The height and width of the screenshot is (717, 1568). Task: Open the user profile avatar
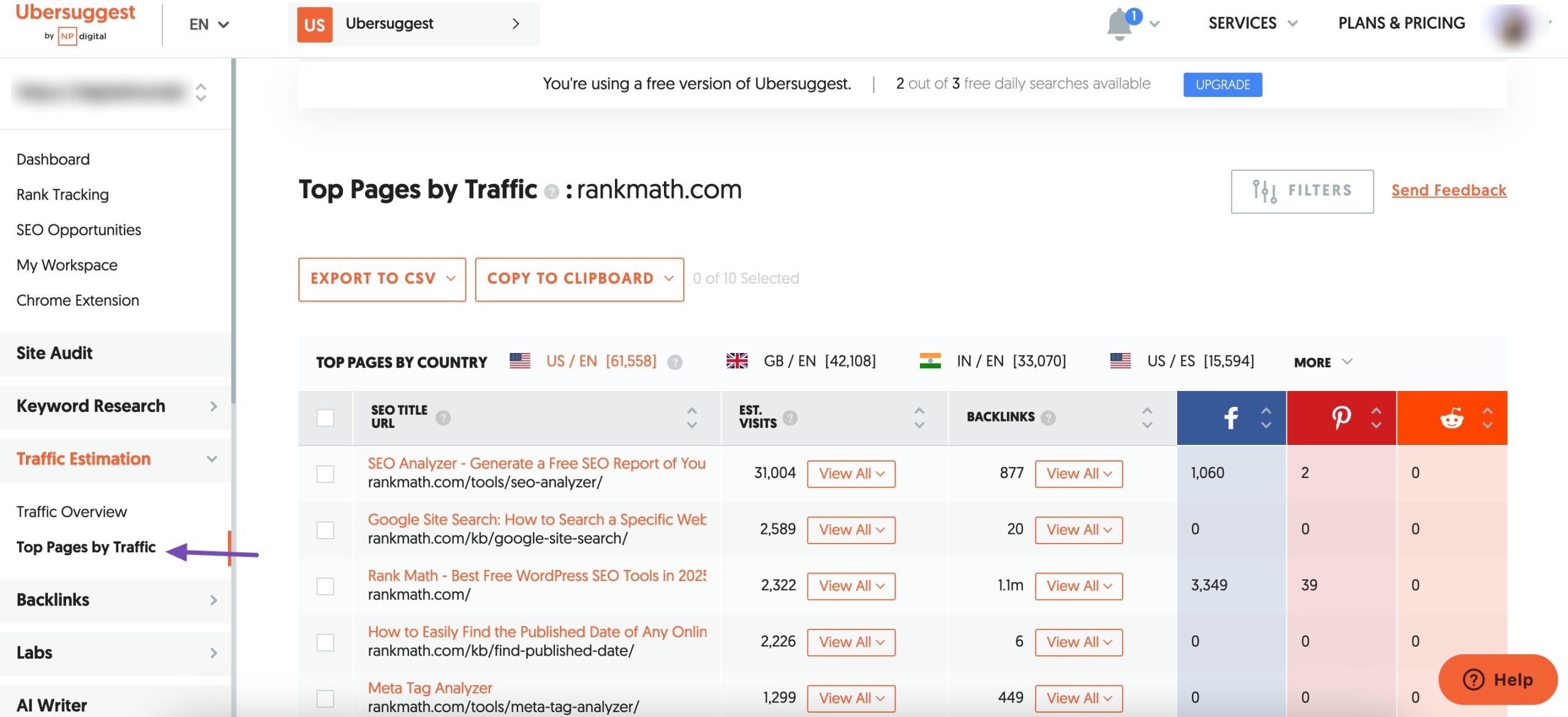1513,27
